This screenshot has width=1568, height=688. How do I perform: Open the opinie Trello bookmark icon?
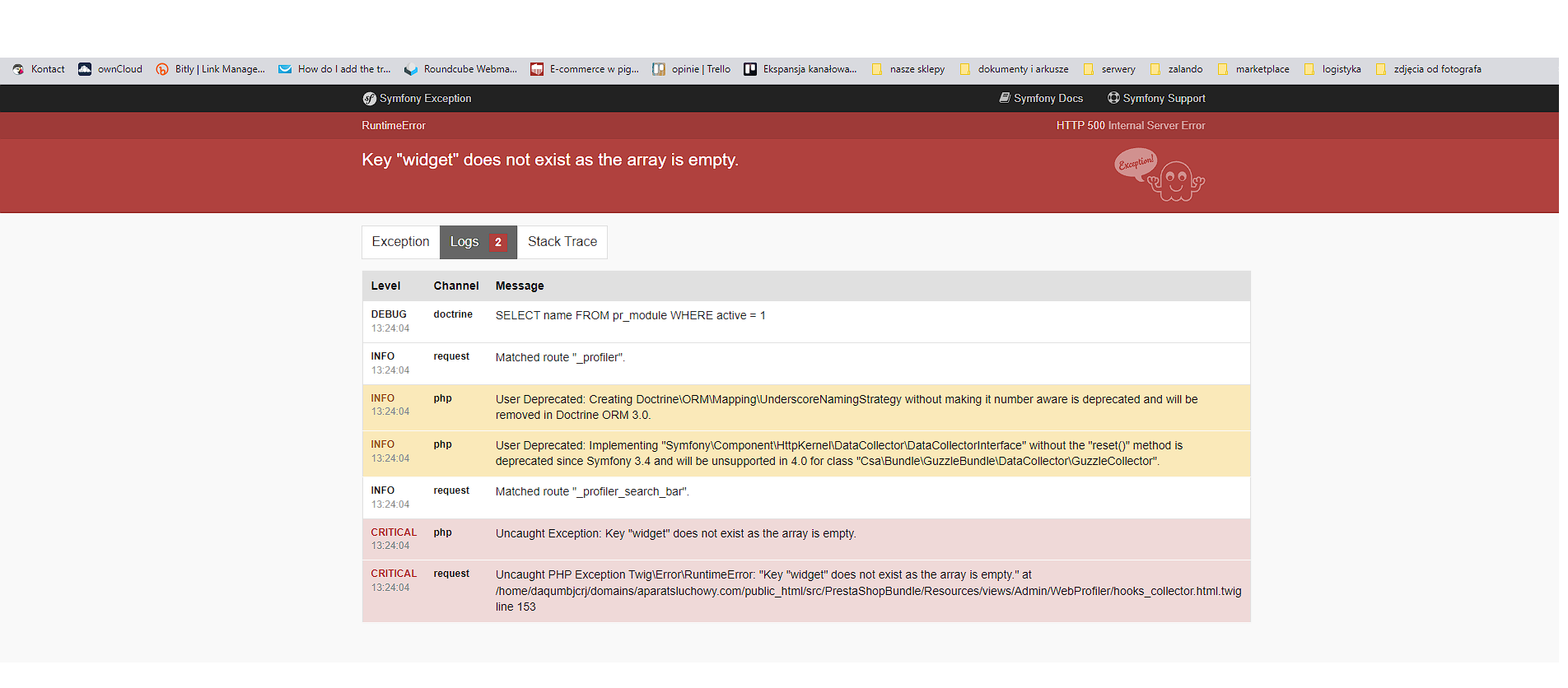tap(659, 69)
